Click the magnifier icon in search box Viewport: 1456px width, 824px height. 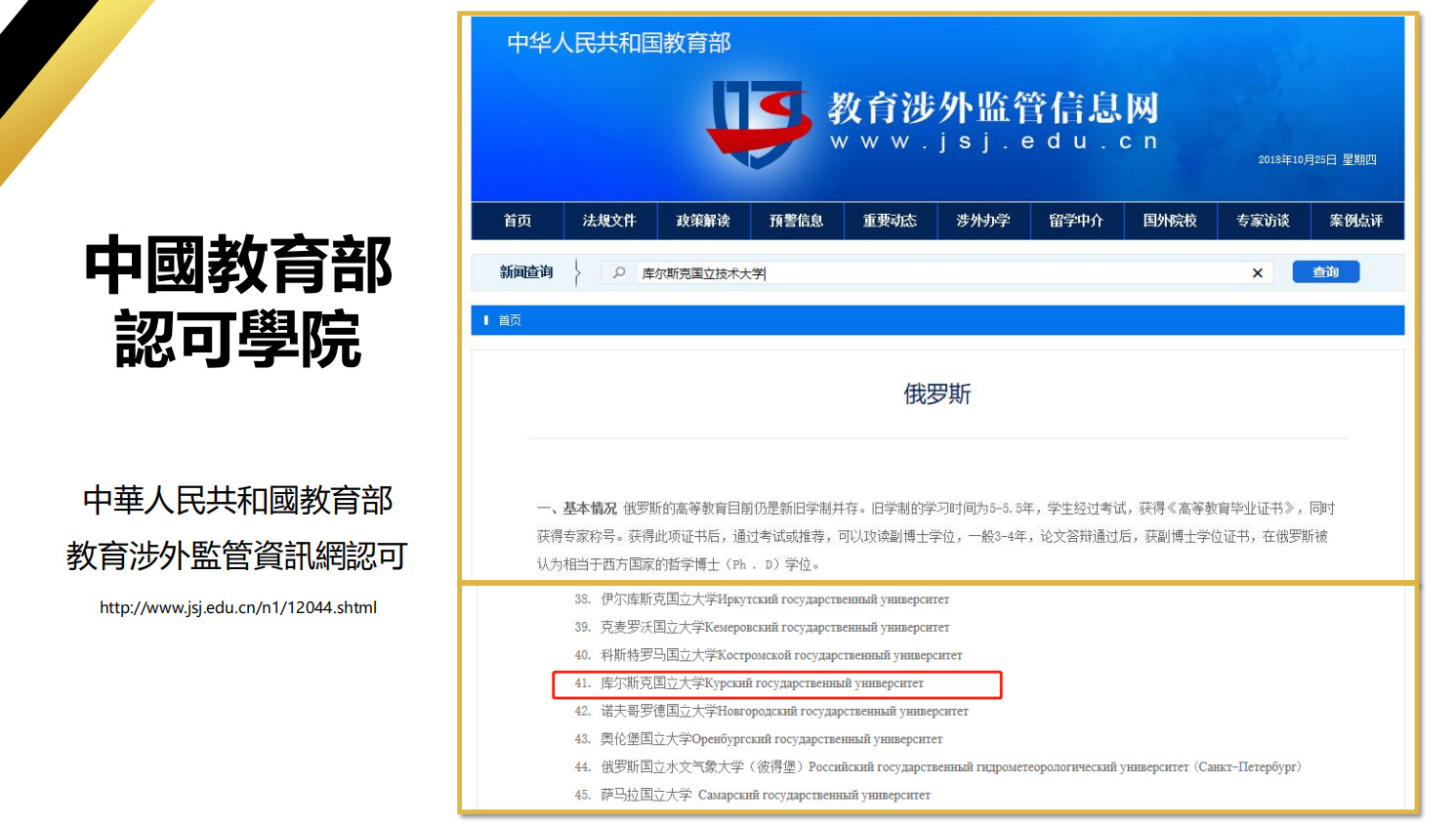click(619, 273)
